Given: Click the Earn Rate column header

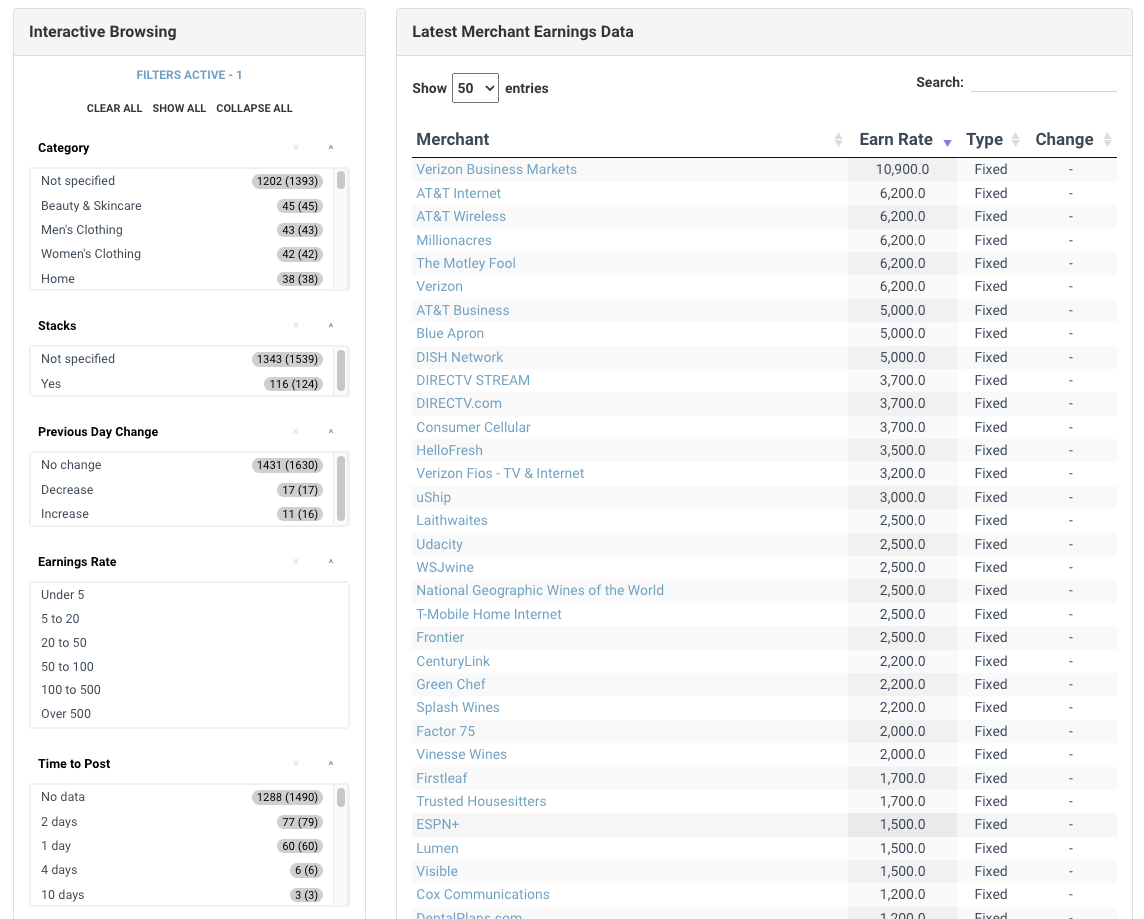Looking at the screenshot, I should (896, 139).
